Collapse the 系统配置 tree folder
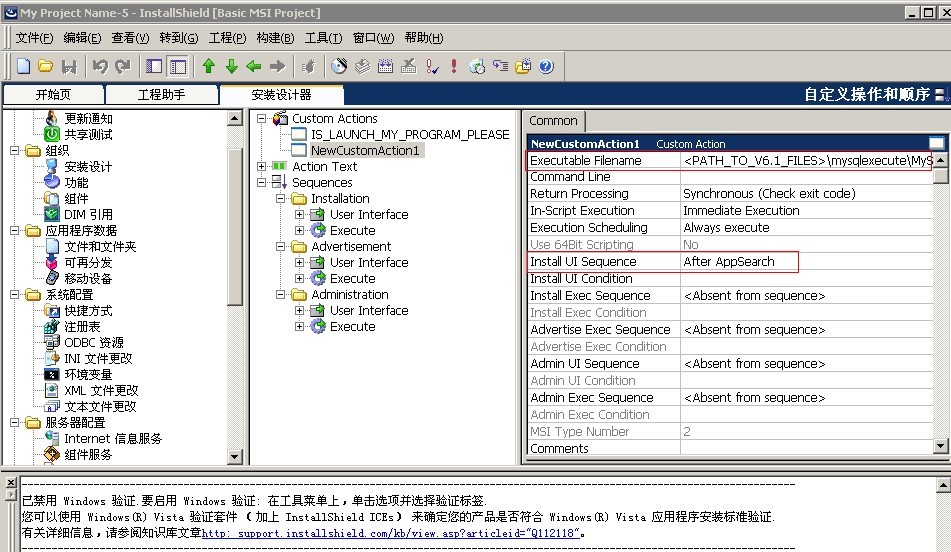The width and height of the screenshot is (951, 552). (15, 295)
